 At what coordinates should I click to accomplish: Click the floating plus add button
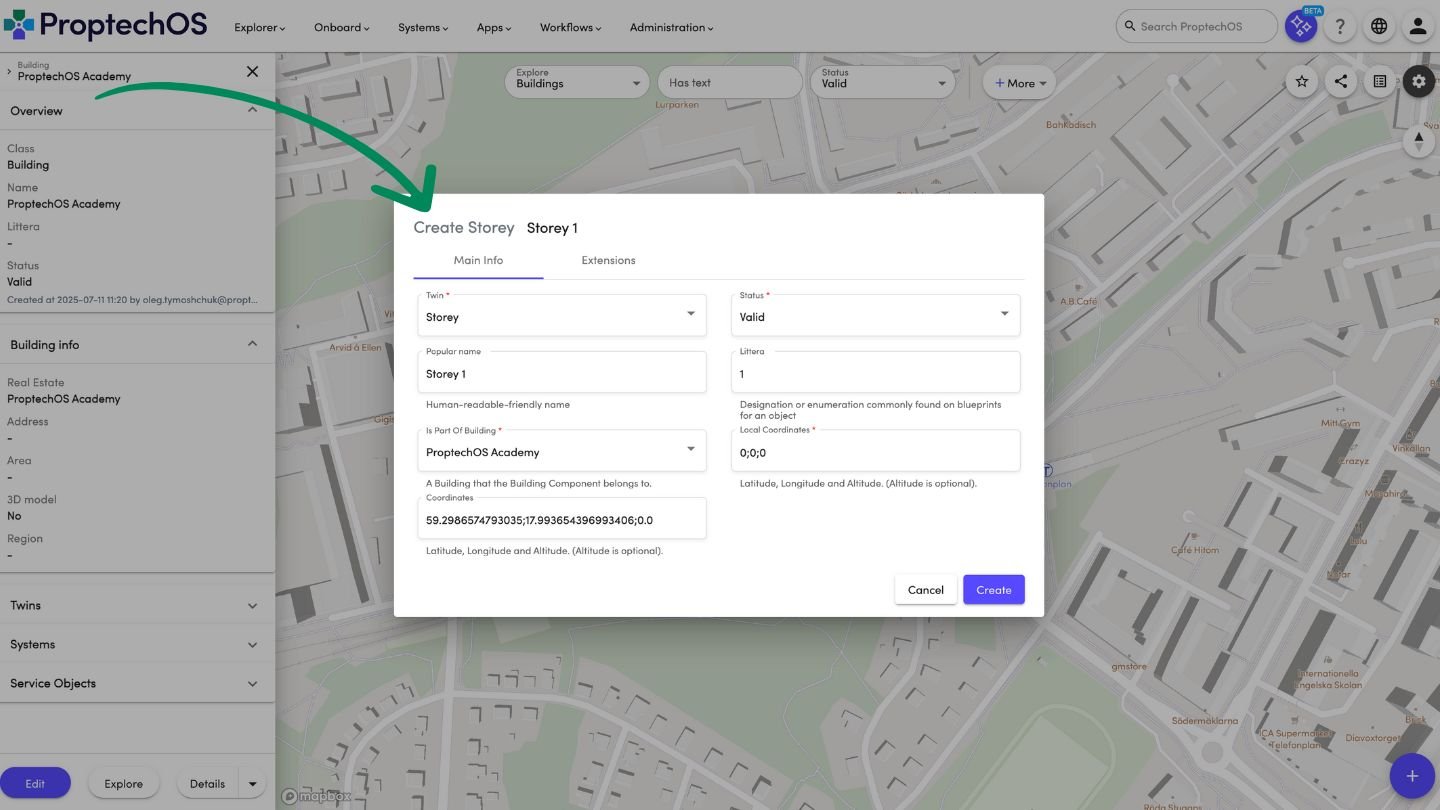1412,776
